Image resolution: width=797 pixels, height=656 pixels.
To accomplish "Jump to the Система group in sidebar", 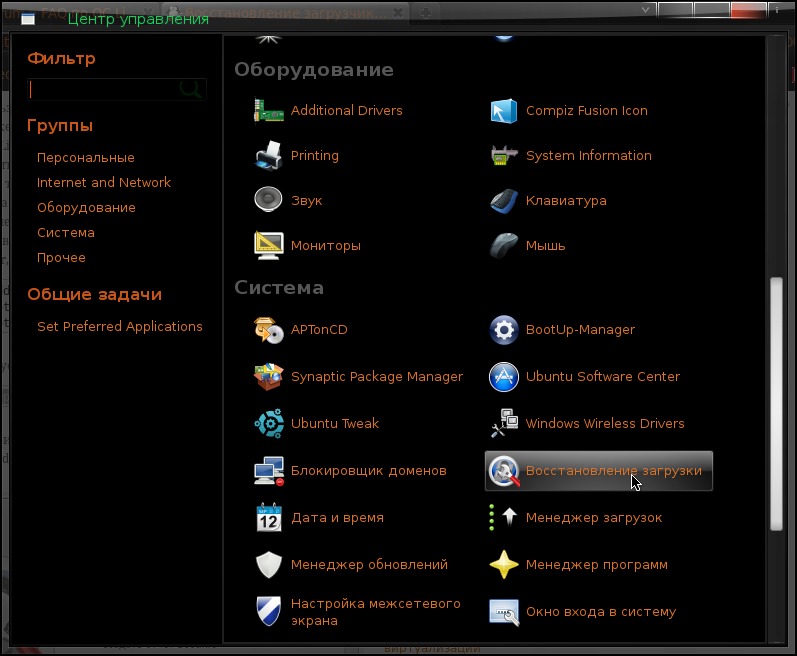I will point(66,233).
